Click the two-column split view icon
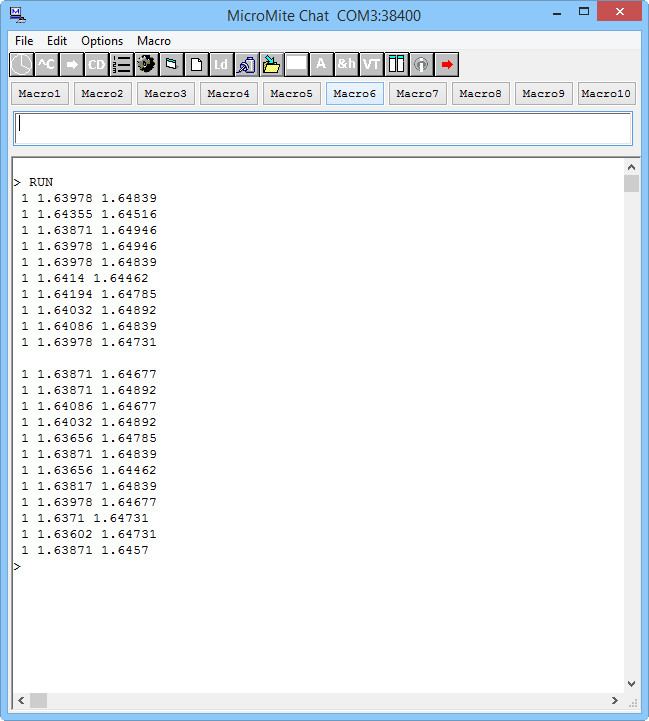The height and width of the screenshot is (721, 649). pyautogui.click(x=396, y=64)
